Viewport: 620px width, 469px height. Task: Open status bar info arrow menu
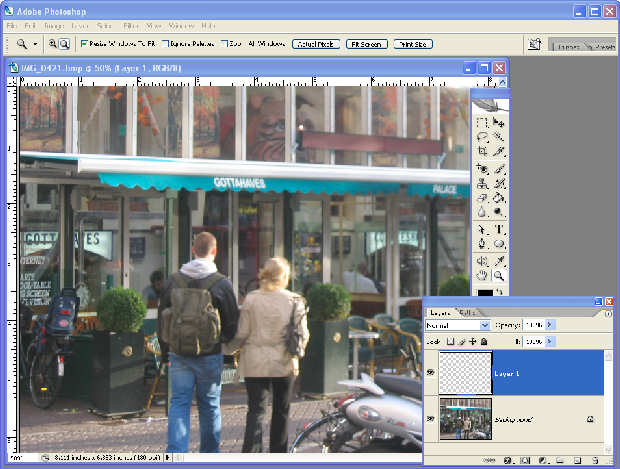[168, 458]
